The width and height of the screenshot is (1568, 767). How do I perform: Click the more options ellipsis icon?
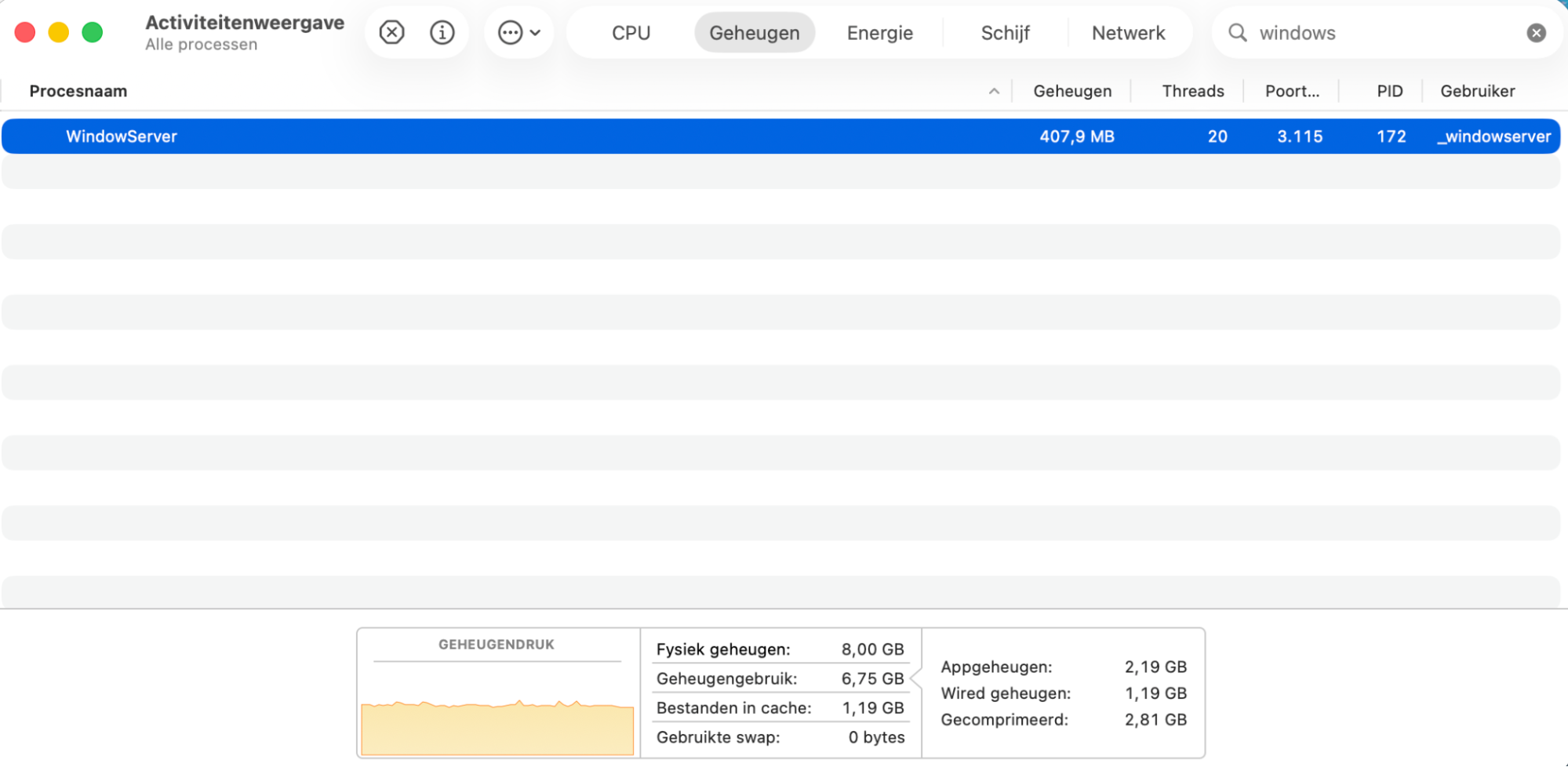[x=510, y=32]
